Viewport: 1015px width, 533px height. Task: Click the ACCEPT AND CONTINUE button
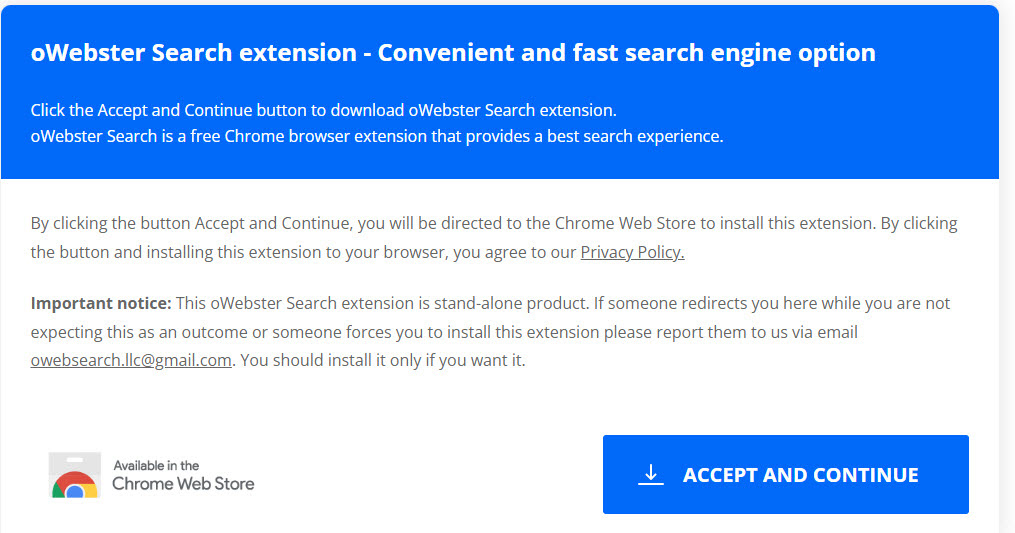coord(785,474)
